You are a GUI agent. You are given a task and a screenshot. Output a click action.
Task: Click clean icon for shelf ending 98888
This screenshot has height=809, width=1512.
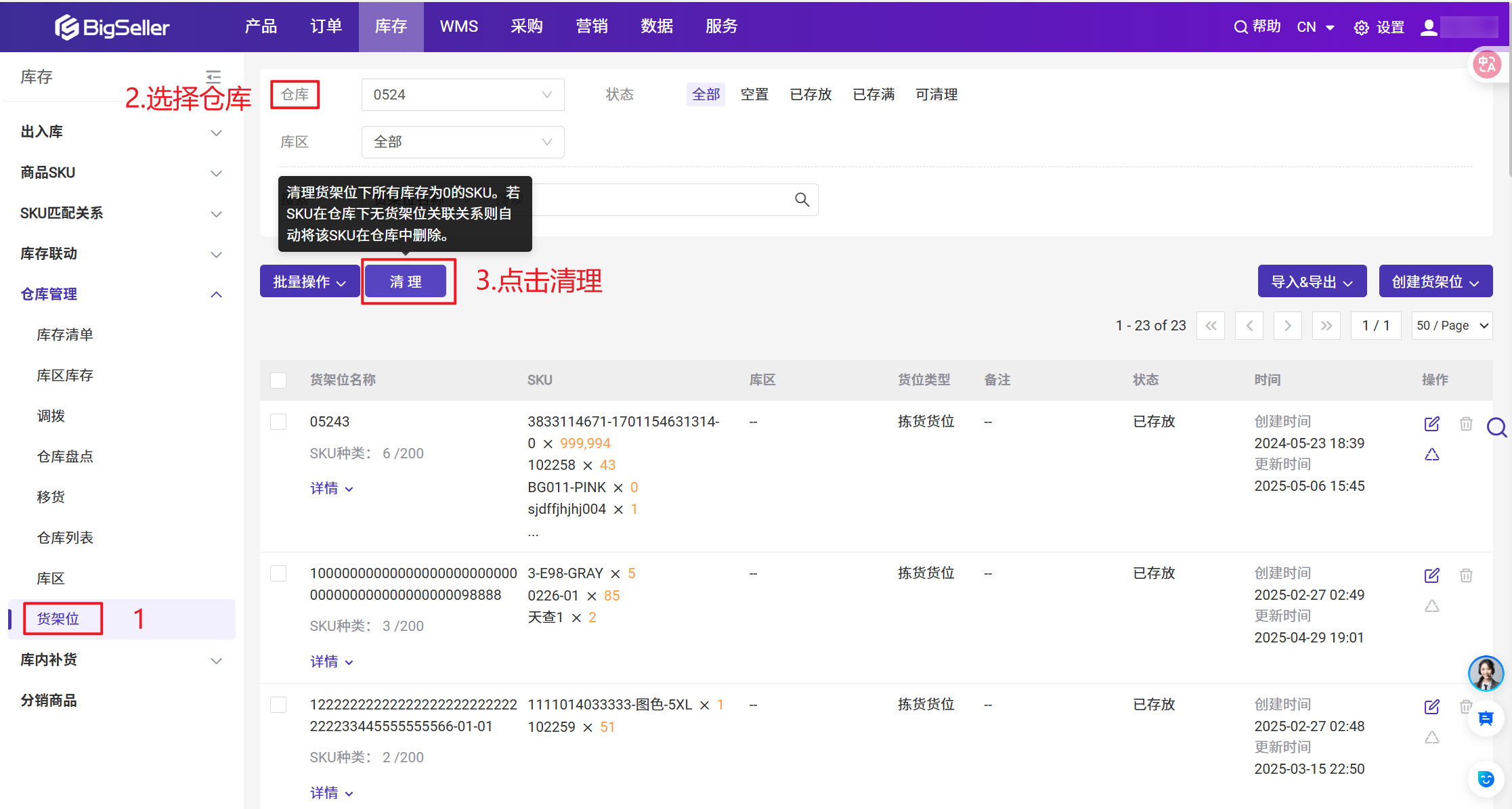tap(1431, 606)
